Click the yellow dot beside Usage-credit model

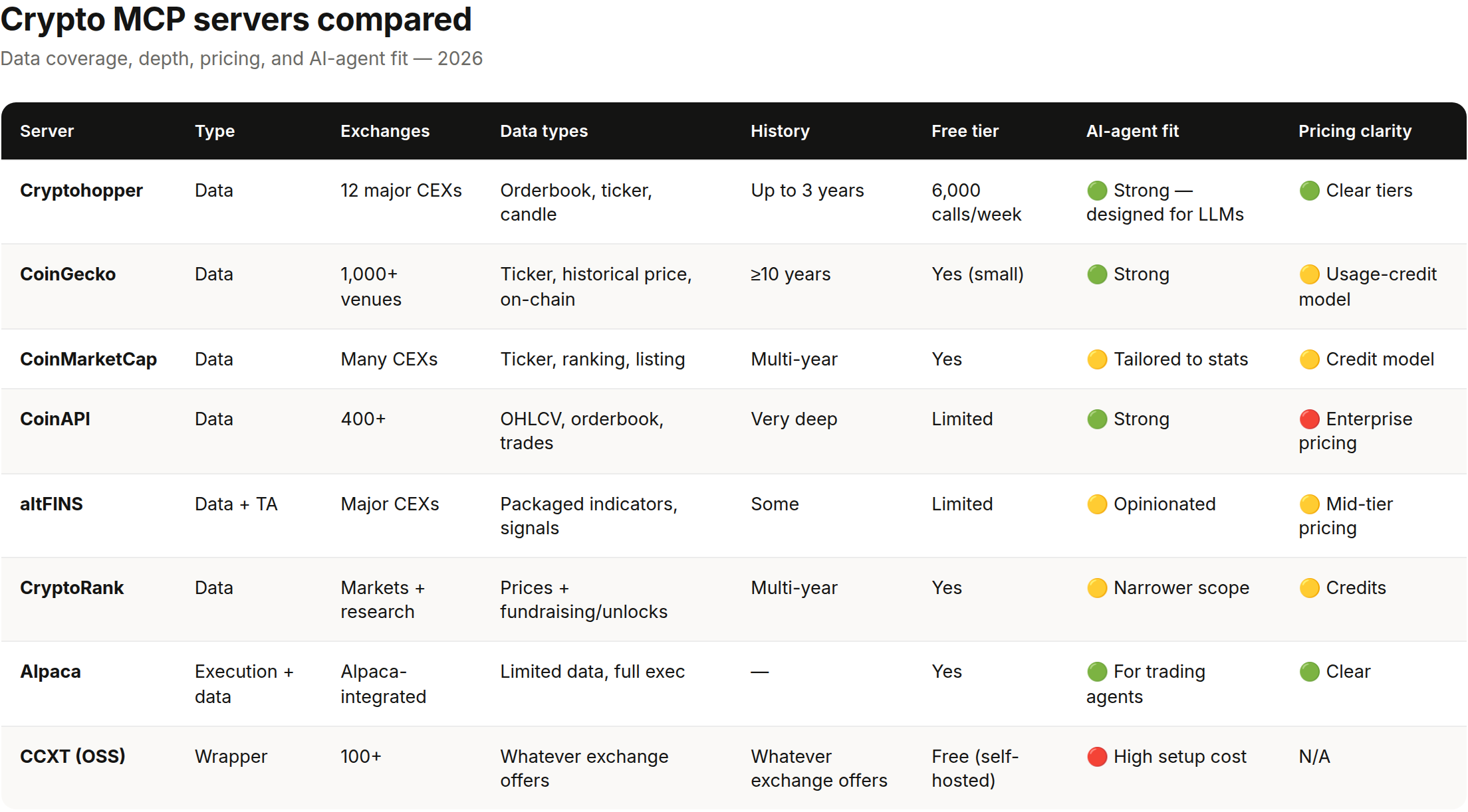[x=1309, y=274]
